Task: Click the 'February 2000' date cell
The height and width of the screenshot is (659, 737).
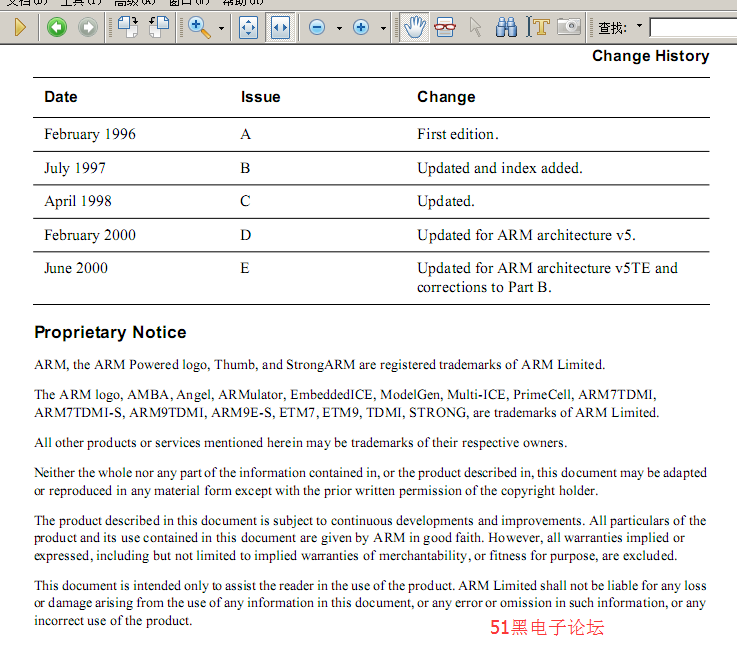Action: [90, 235]
